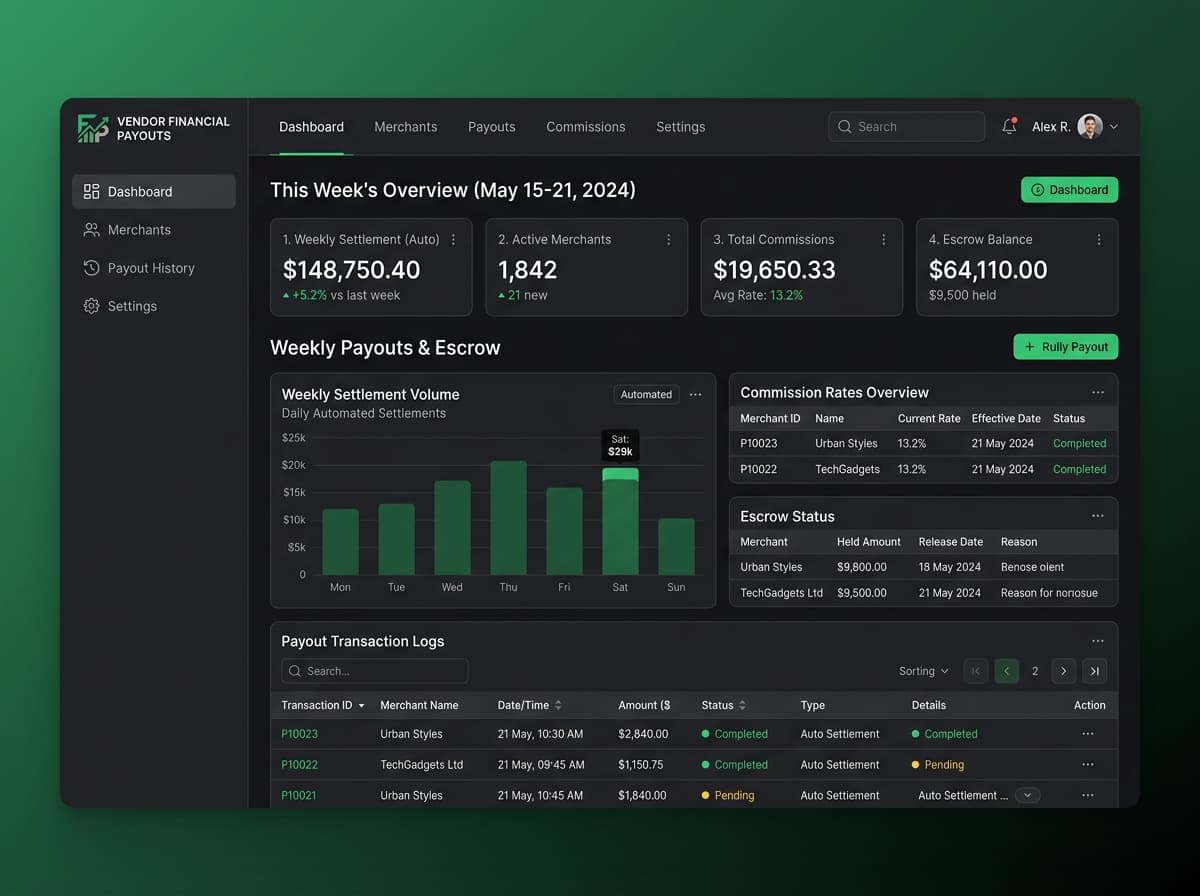Open action menu for P10023 row

[1088, 734]
